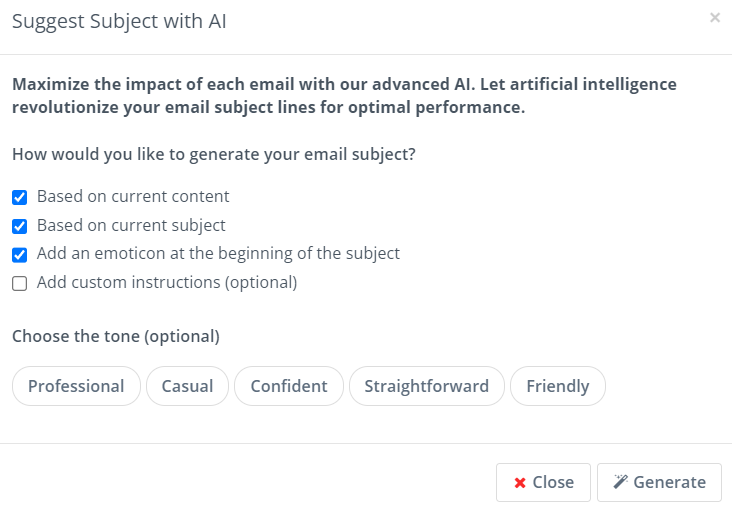Screen dimensions: 732x505
Task: Select the Straightforward tone
Action: pyautogui.click(x=427, y=386)
